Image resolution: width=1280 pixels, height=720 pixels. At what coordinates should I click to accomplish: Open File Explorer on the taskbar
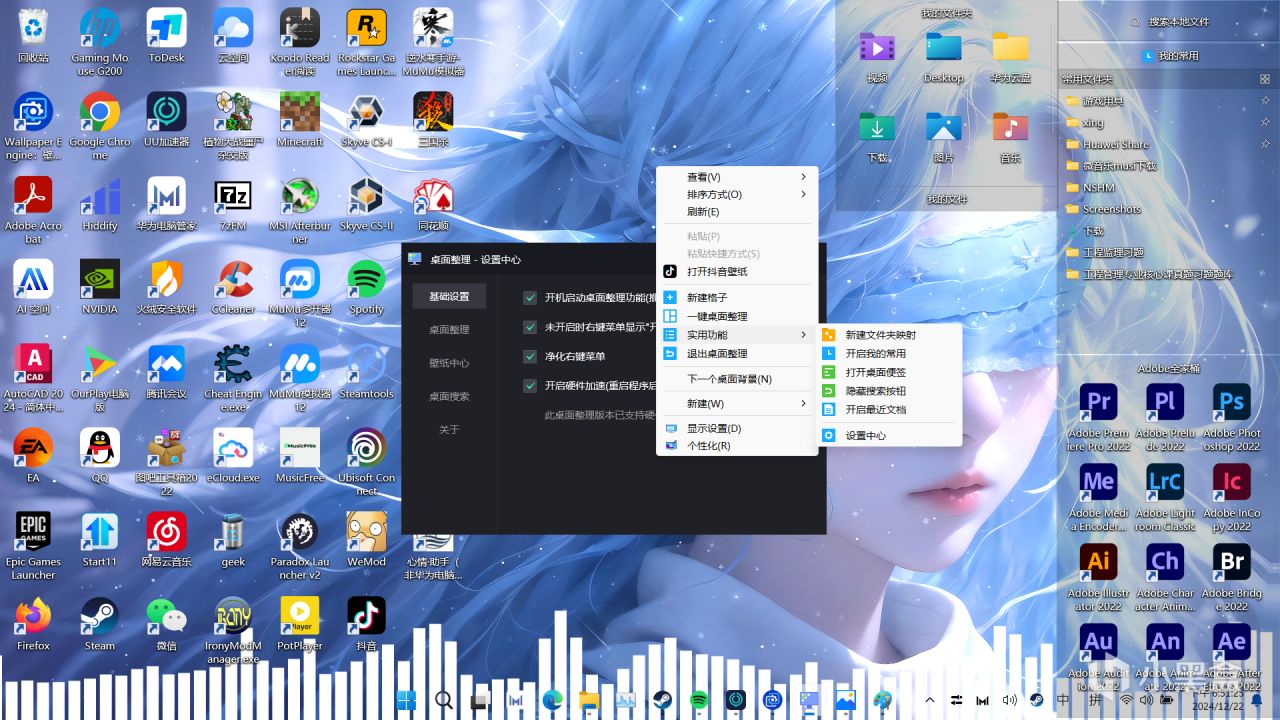pos(589,701)
